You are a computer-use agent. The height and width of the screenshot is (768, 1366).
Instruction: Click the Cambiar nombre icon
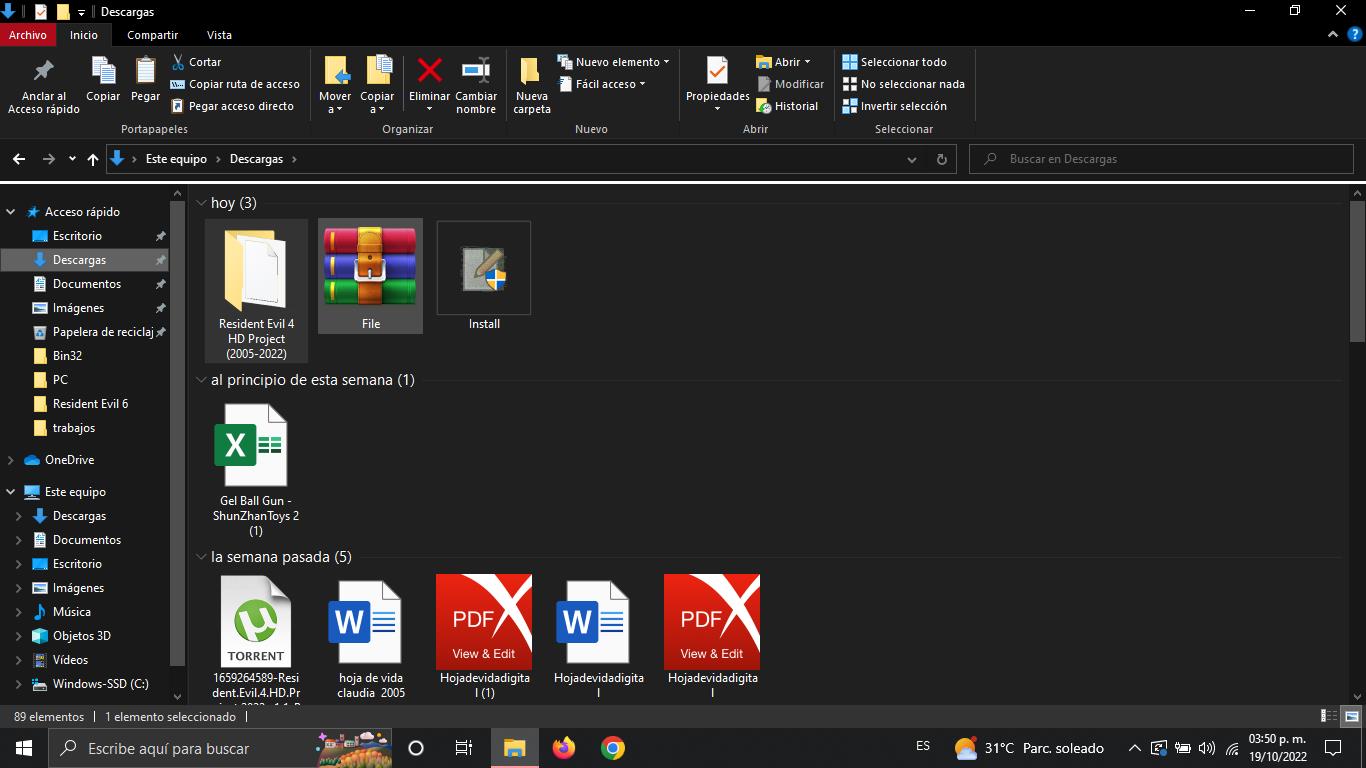[x=476, y=71]
